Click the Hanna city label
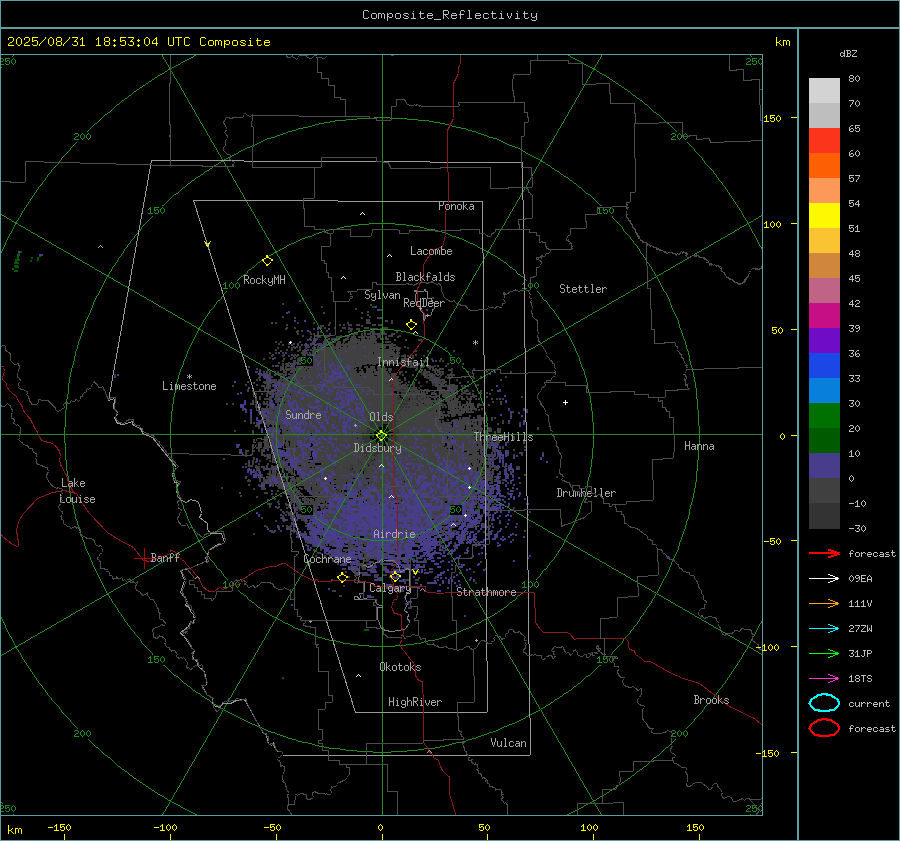 [x=699, y=446]
